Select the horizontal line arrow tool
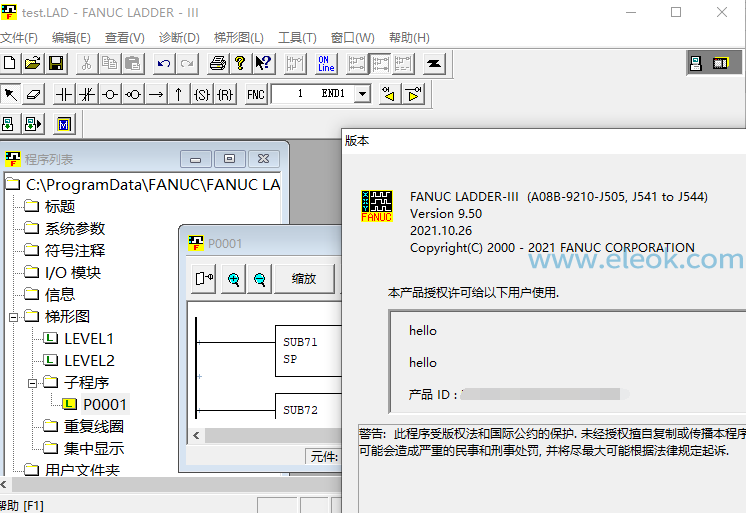The width and height of the screenshot is (746, 513). click(156, 94)
